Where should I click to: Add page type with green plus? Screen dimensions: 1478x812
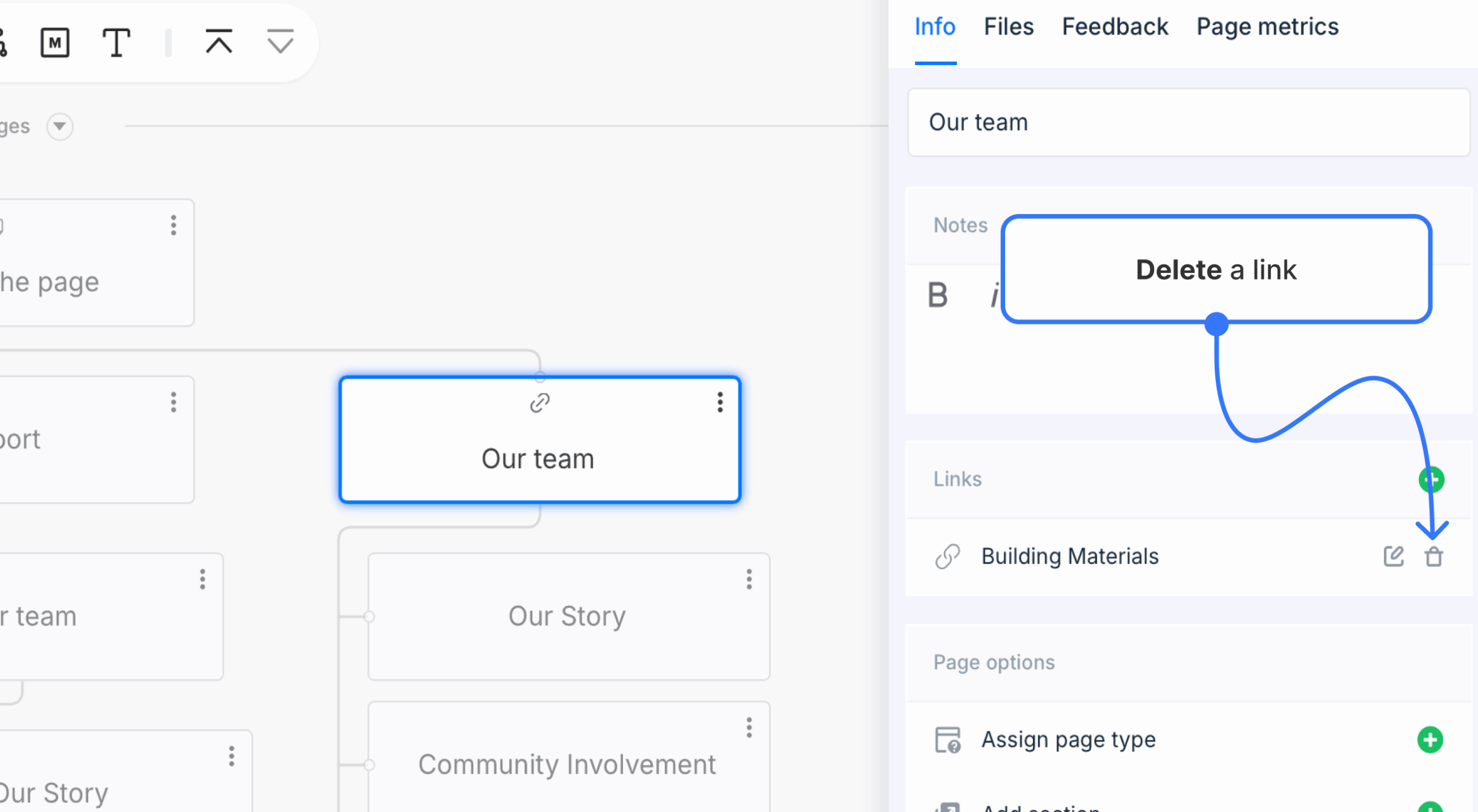click(x=1430, y=739)
